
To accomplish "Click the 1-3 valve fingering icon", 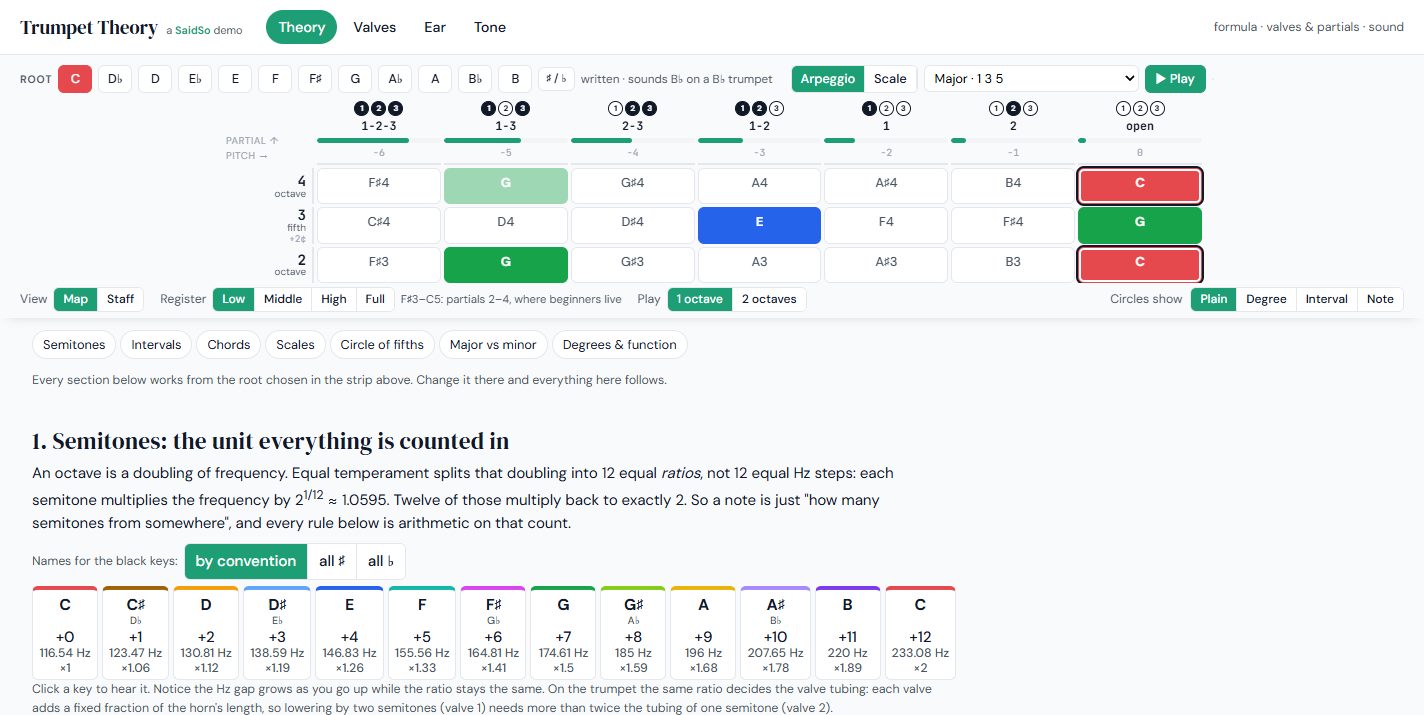I will (505, 109).
